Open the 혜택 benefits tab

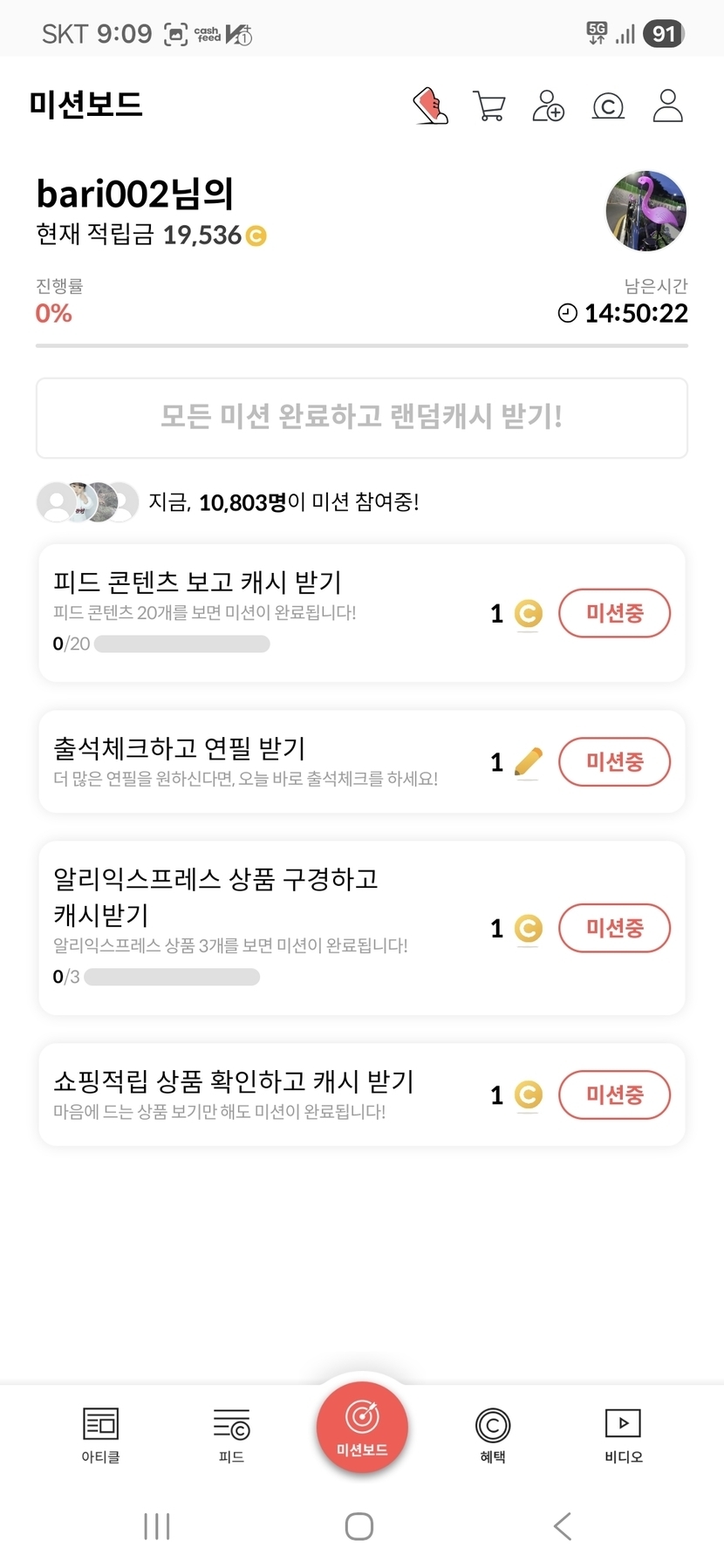(x=493, y=1435)
